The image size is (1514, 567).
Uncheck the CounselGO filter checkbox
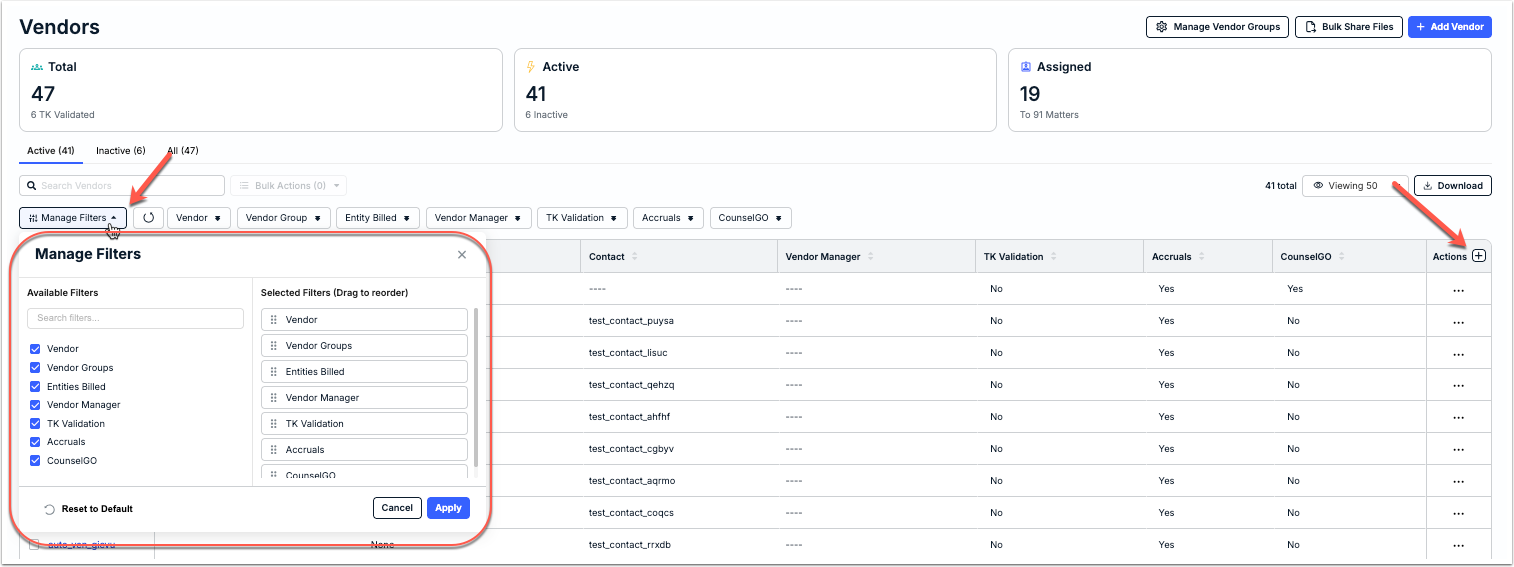point(35,461)
